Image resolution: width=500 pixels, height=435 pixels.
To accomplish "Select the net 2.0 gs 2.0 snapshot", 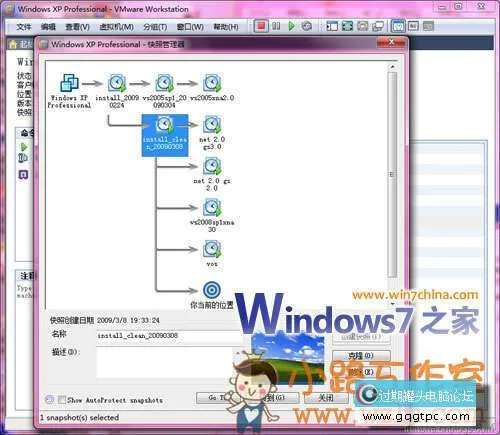I will click(212, 174).
